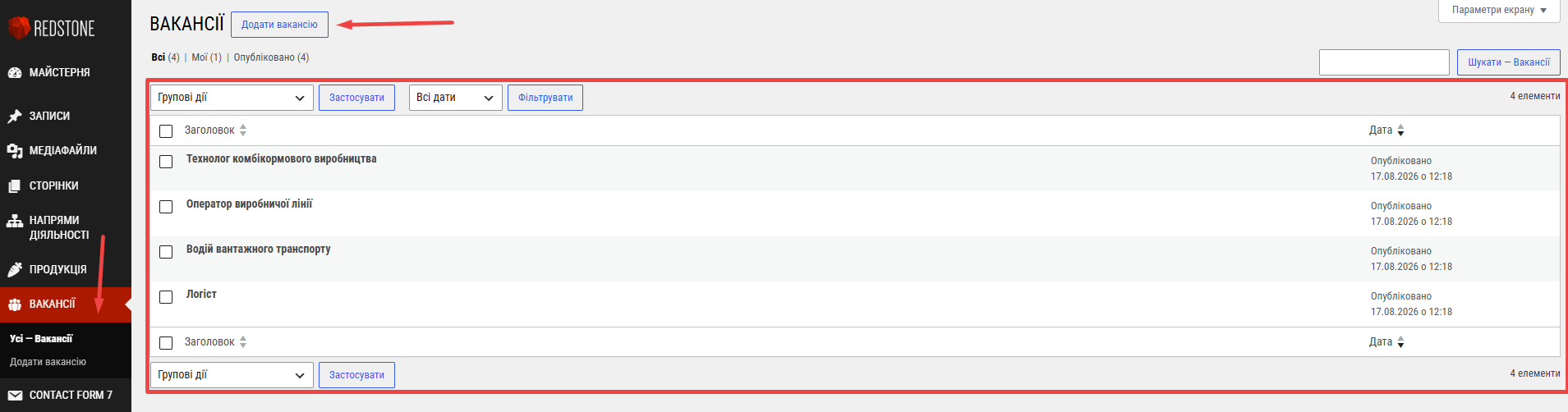Expand the Всі дати date filter
Screen dimensions: 1568x412
coord(456,98)
